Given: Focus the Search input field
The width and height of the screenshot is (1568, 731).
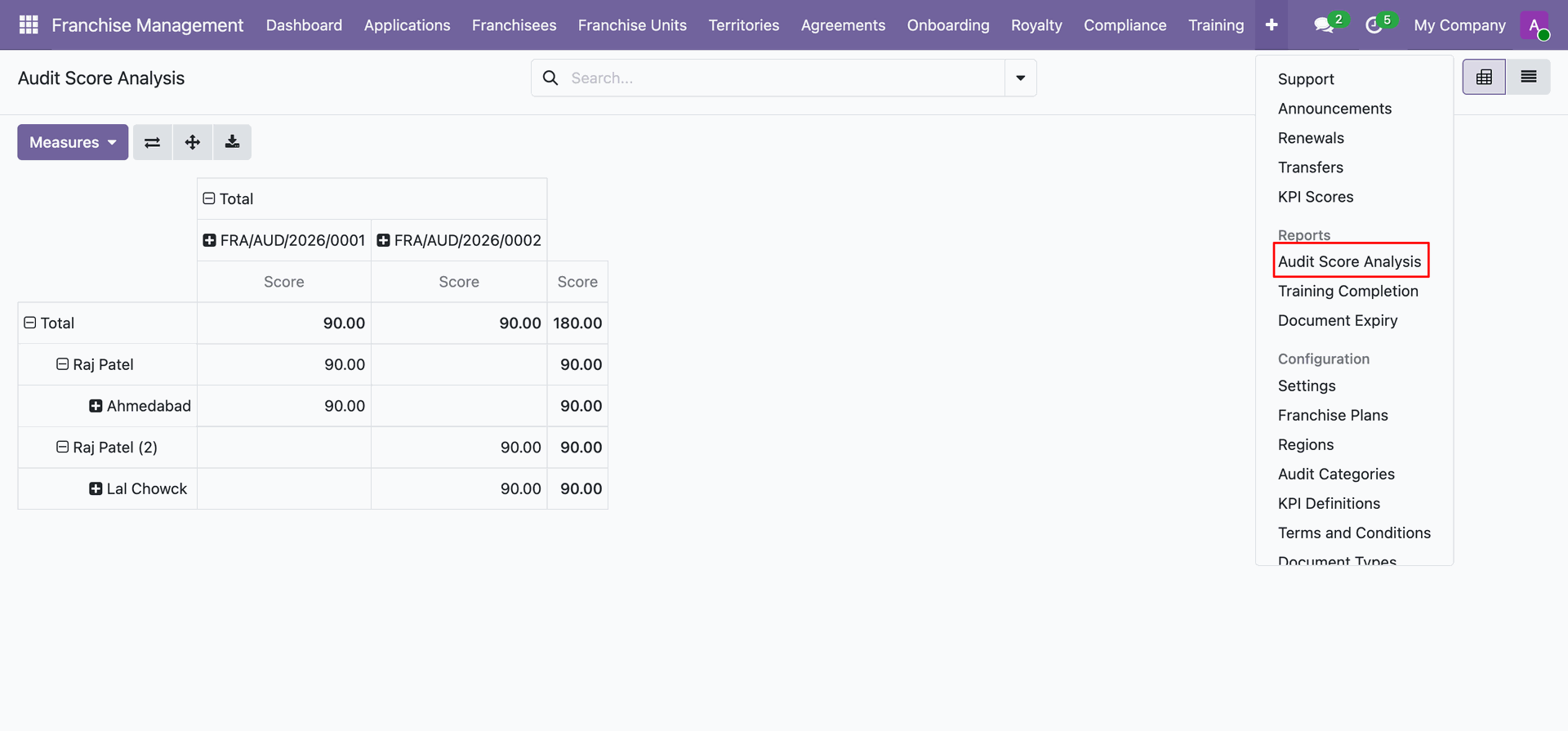Looking at the screenshot, I should pos(784,78).
